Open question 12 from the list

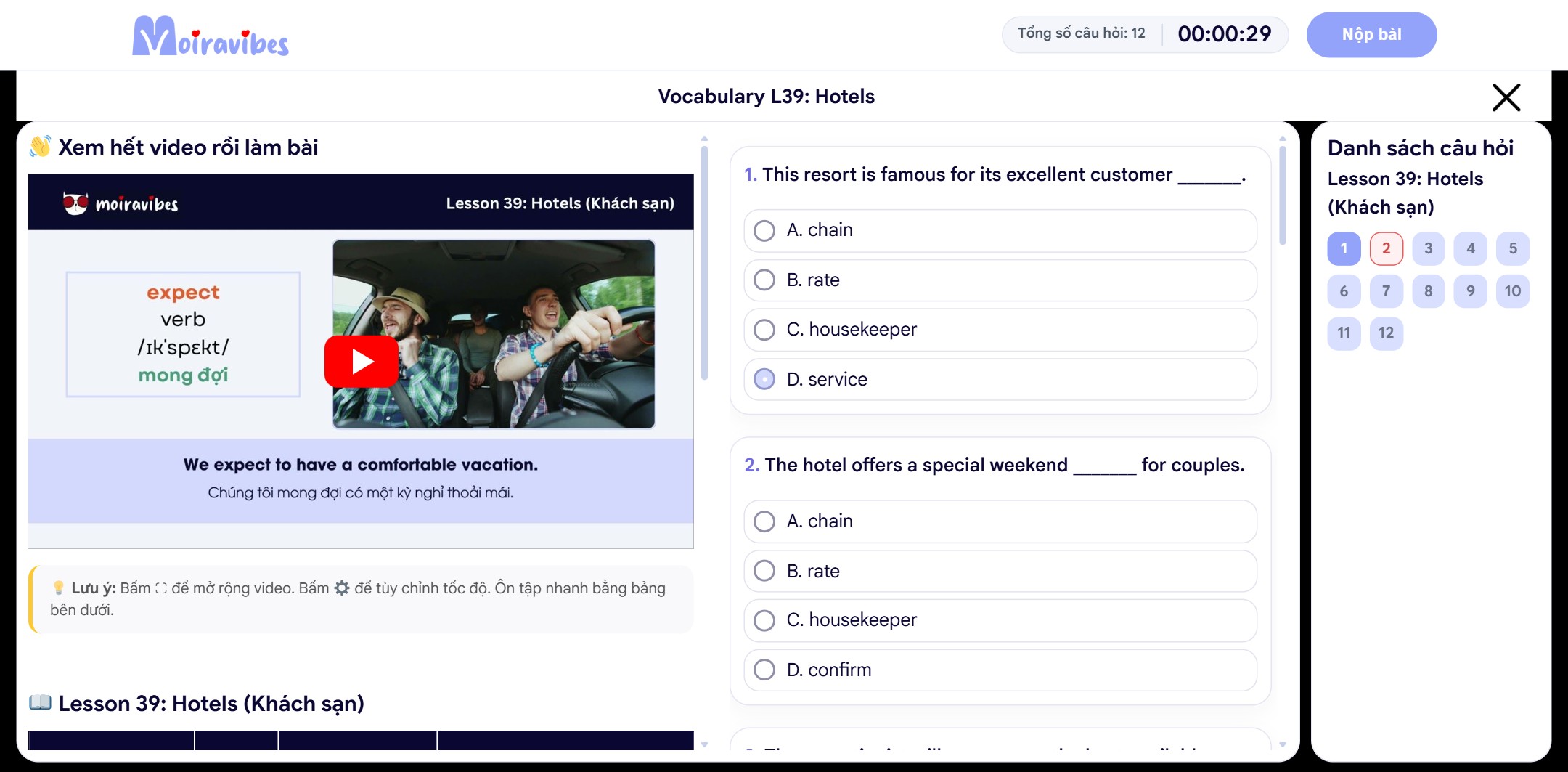(1386, 333)
